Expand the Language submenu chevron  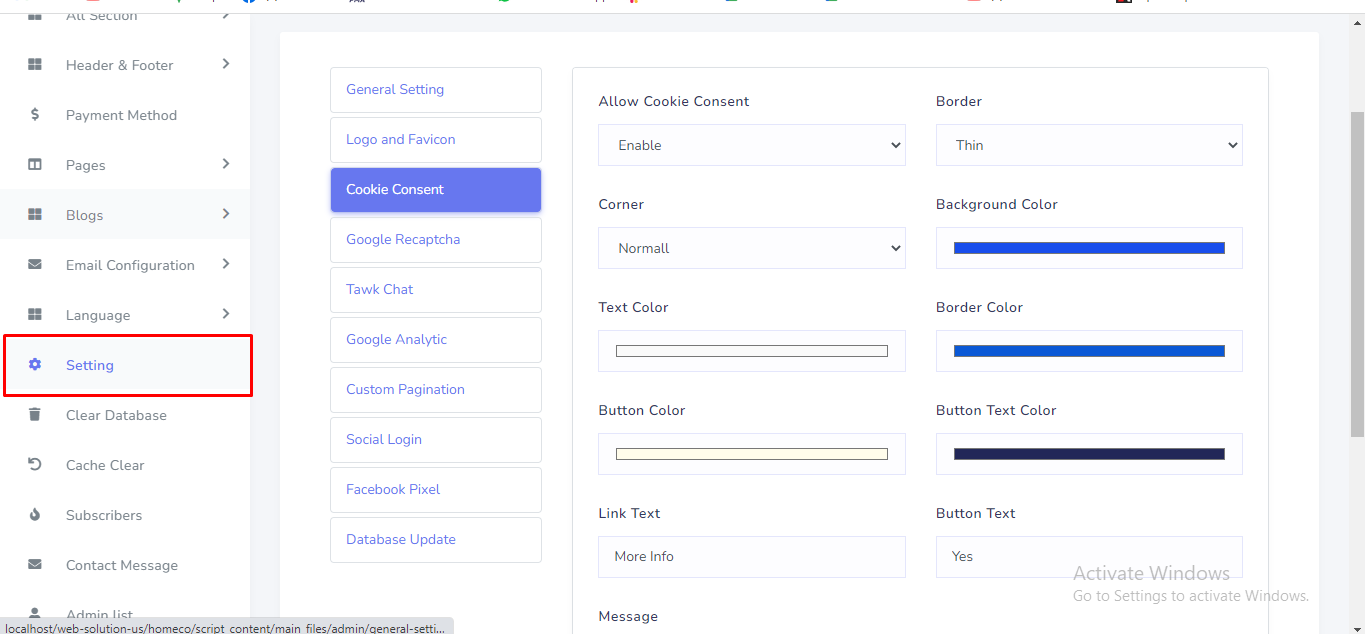(226, 314)
